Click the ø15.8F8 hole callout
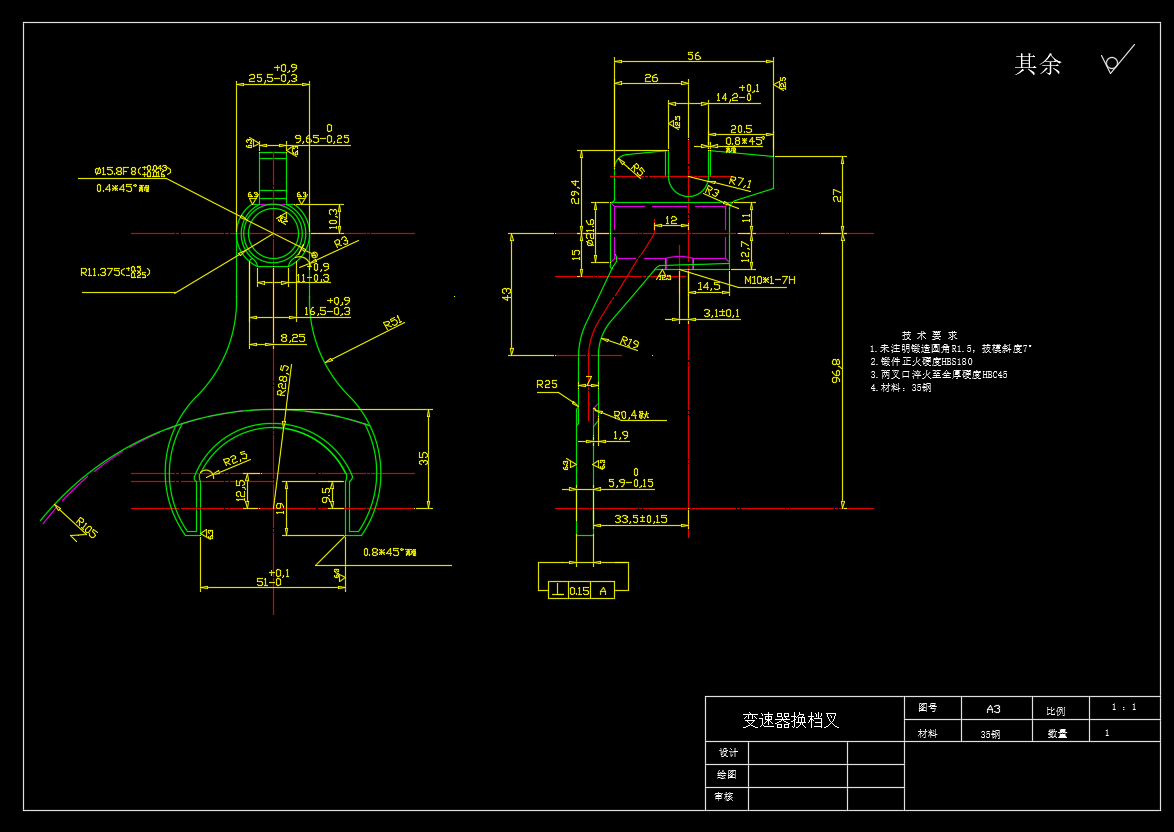Viewport: 1174px width, 832px height. pyautogui.click(x=133, y=171)
